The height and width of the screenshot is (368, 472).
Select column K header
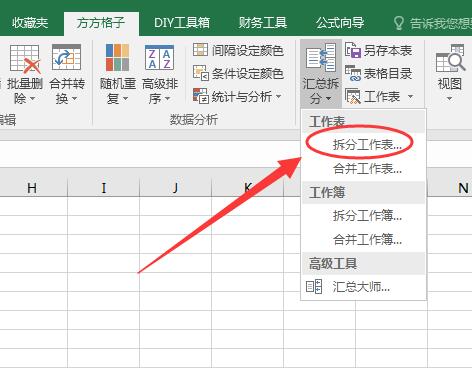[x=248, y=188]
